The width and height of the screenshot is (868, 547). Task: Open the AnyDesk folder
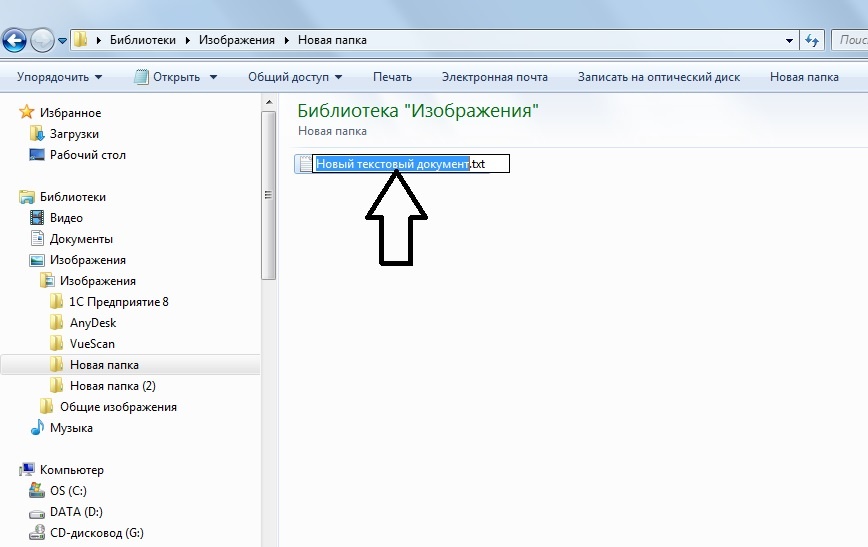coord(93,323)
